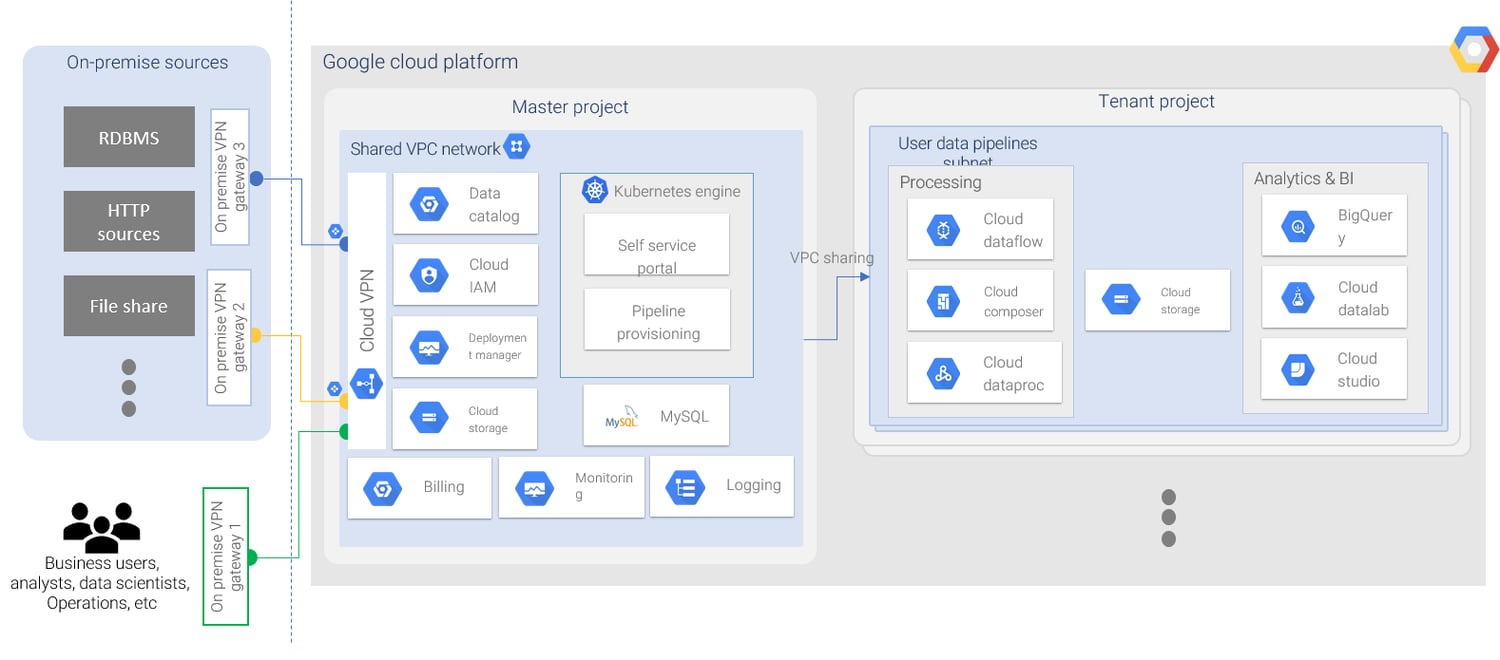Image resolution: width=1500 pixels, height=660 pixels.
Task: Open the Self service portal
Action: [x=657, y=244]
